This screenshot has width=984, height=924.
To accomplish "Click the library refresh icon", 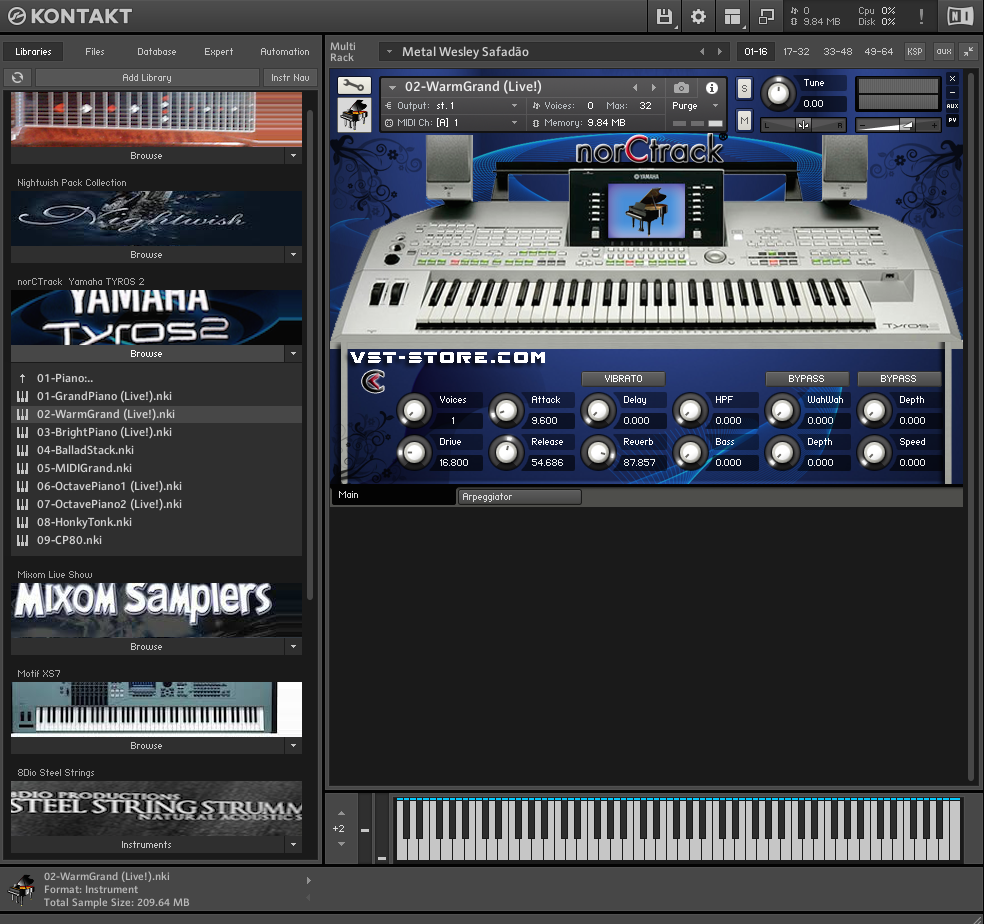I will coord(18,77).
